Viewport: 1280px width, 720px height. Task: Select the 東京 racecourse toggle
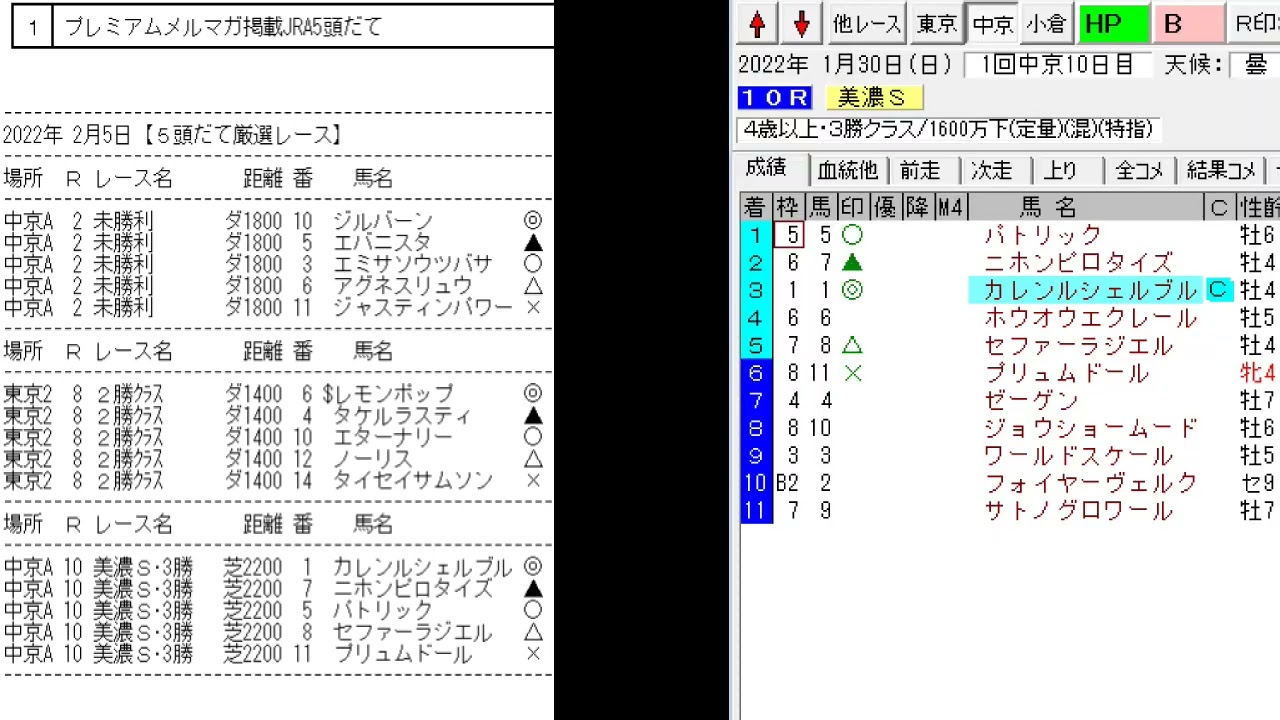(x=937, y=24)
